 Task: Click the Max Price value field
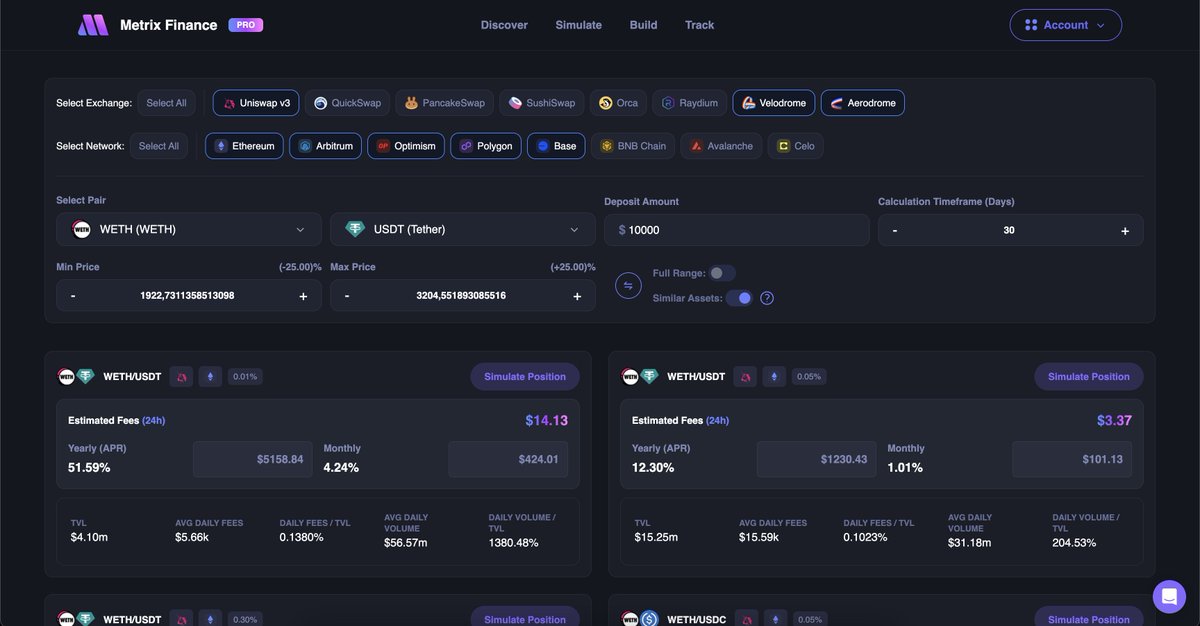click(x=461, y=296)
